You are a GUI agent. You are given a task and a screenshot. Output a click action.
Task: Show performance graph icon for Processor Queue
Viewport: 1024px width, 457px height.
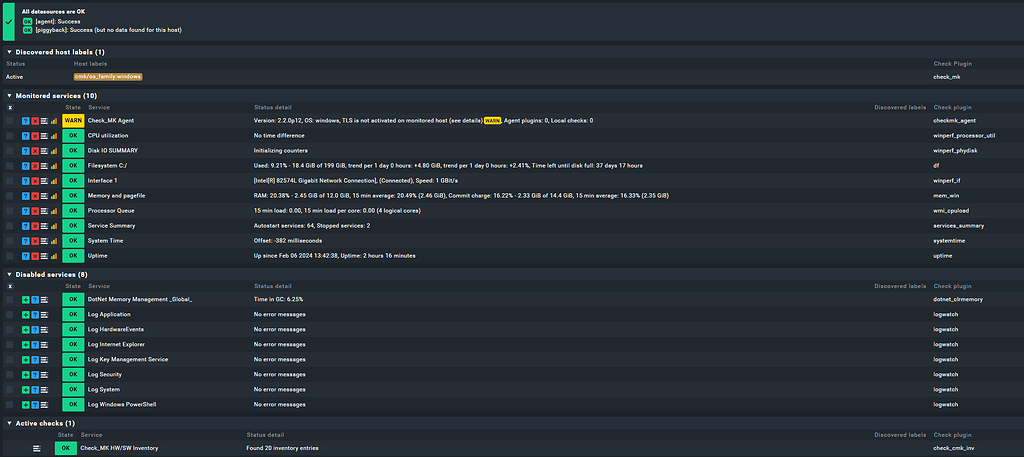coord(54,210)
